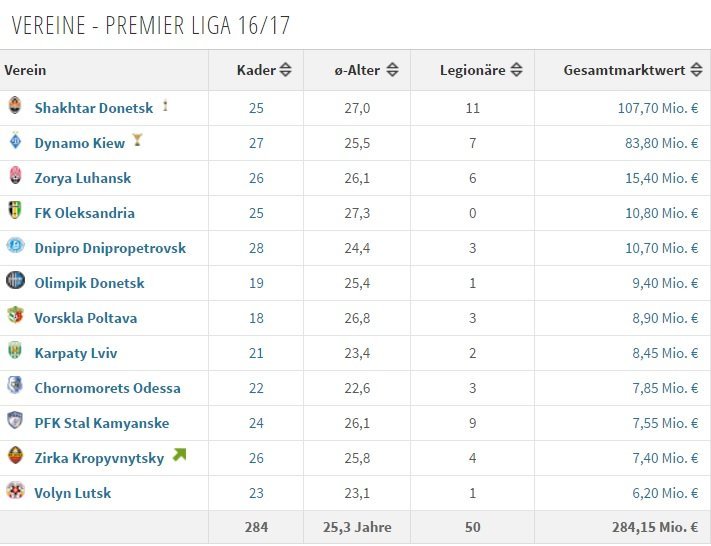Open the PFK Stal Kamyanske club link

[101, 423]
